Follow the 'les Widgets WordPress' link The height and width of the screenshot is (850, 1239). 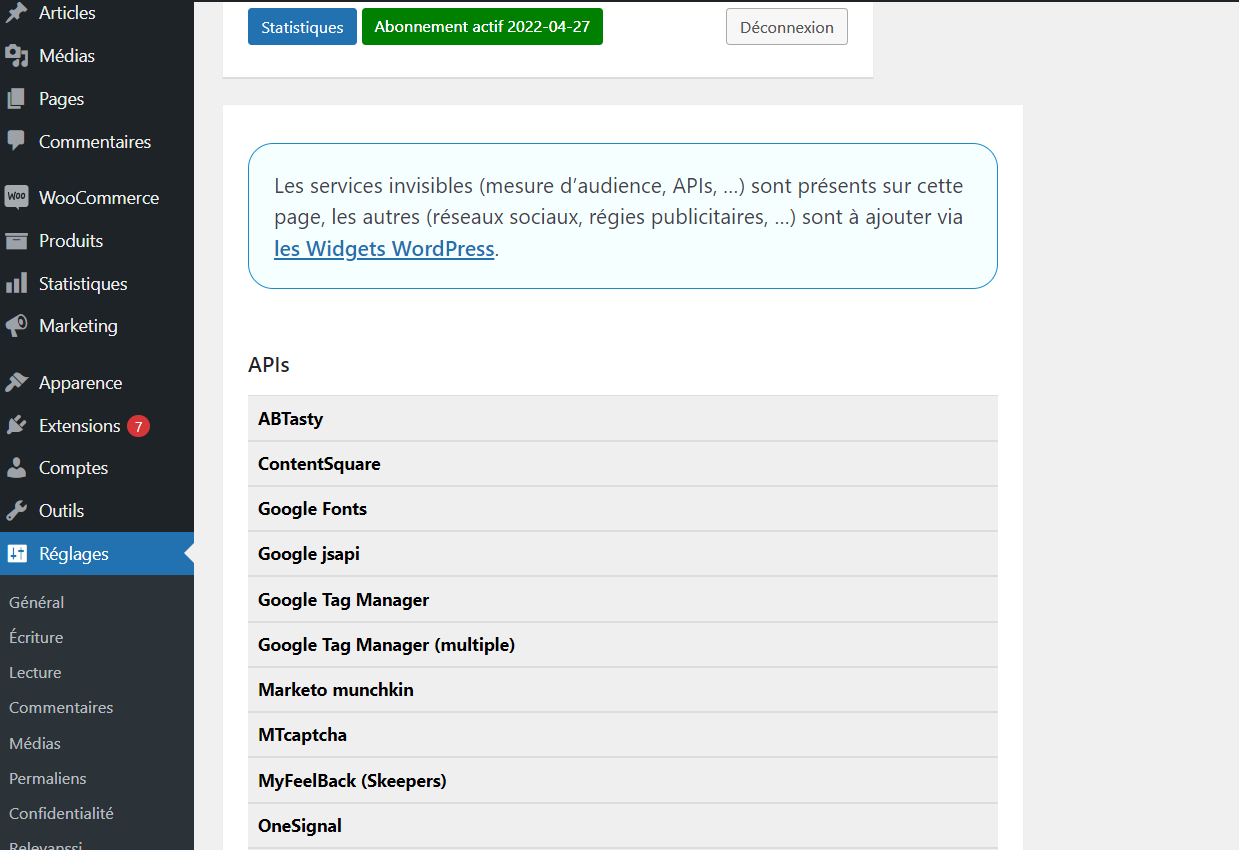coord(384,249)
